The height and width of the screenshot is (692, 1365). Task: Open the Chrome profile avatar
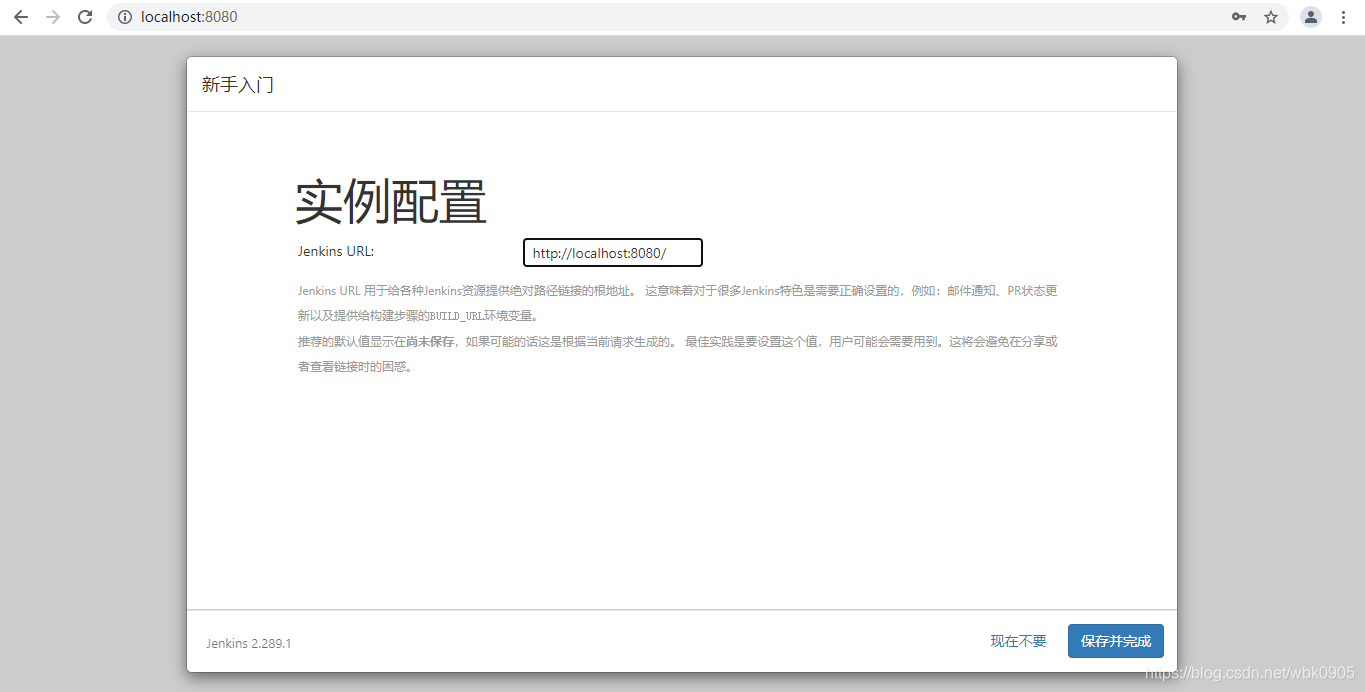pos(1311,17)
